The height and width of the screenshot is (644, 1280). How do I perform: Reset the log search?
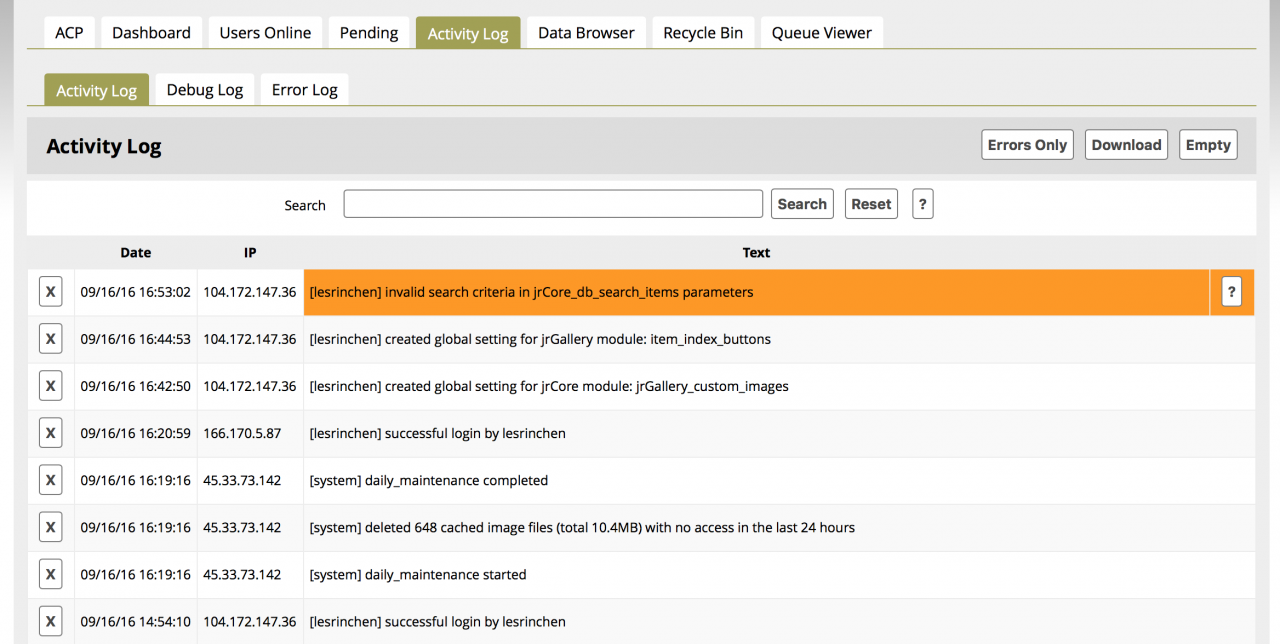870,204
